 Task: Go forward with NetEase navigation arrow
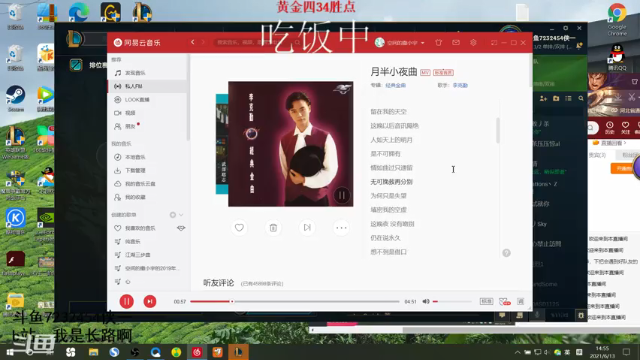[x=203, y=42]
